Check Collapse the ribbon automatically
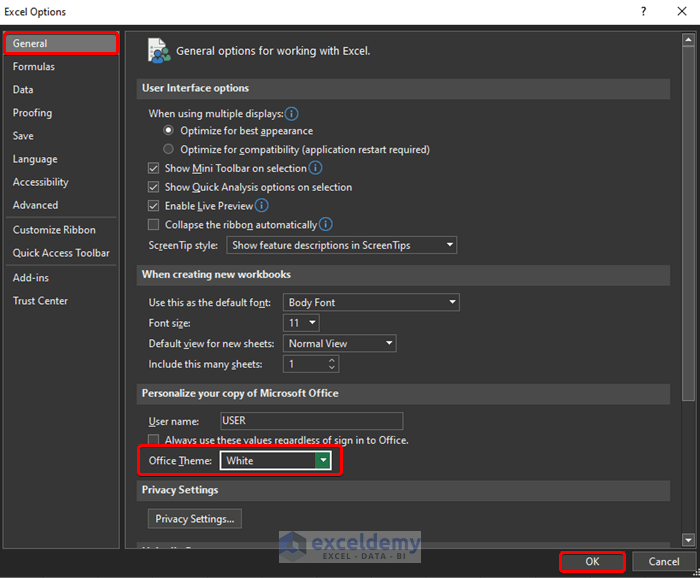This screenshot has width=700, height=578. tap(154, 224)
